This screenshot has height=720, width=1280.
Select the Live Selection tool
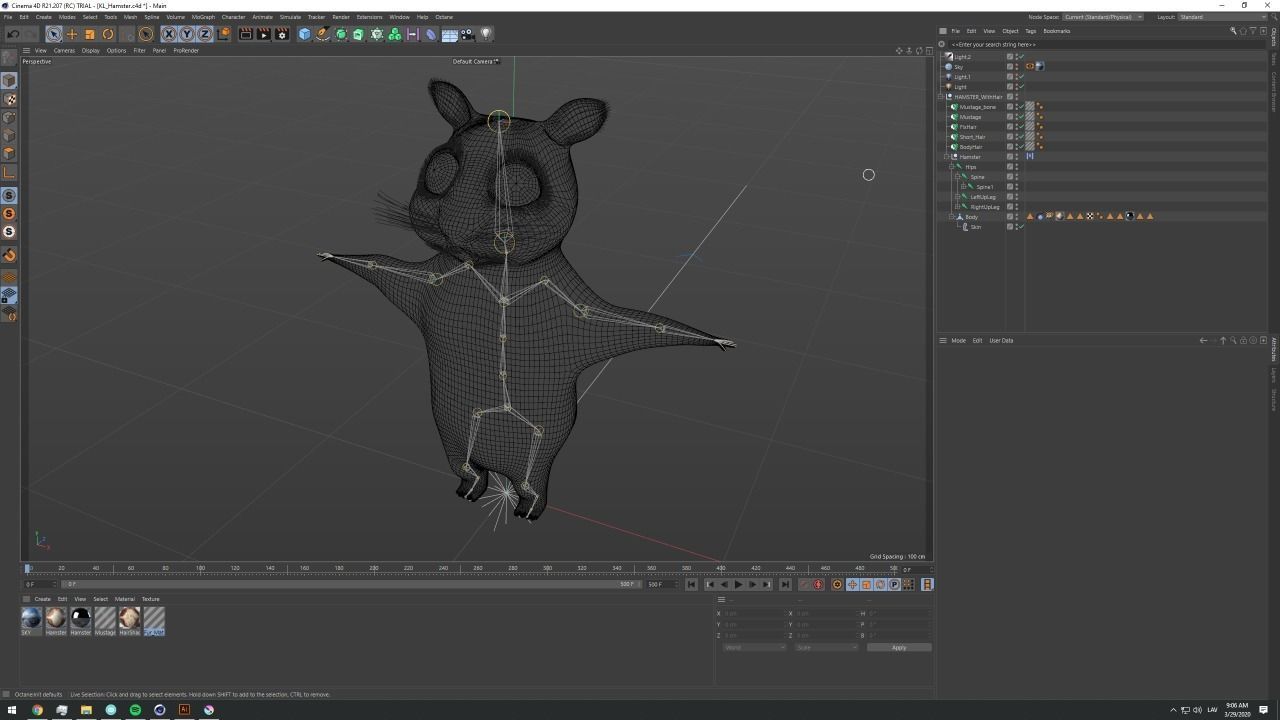[54, 34]
